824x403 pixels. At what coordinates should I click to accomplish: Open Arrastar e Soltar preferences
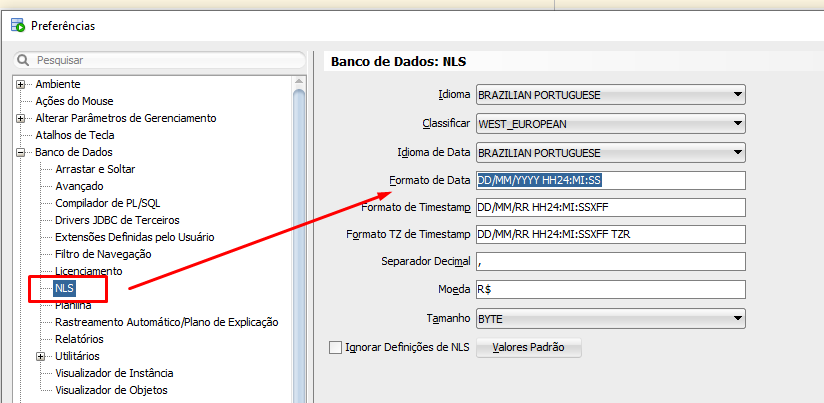(95, 169)
